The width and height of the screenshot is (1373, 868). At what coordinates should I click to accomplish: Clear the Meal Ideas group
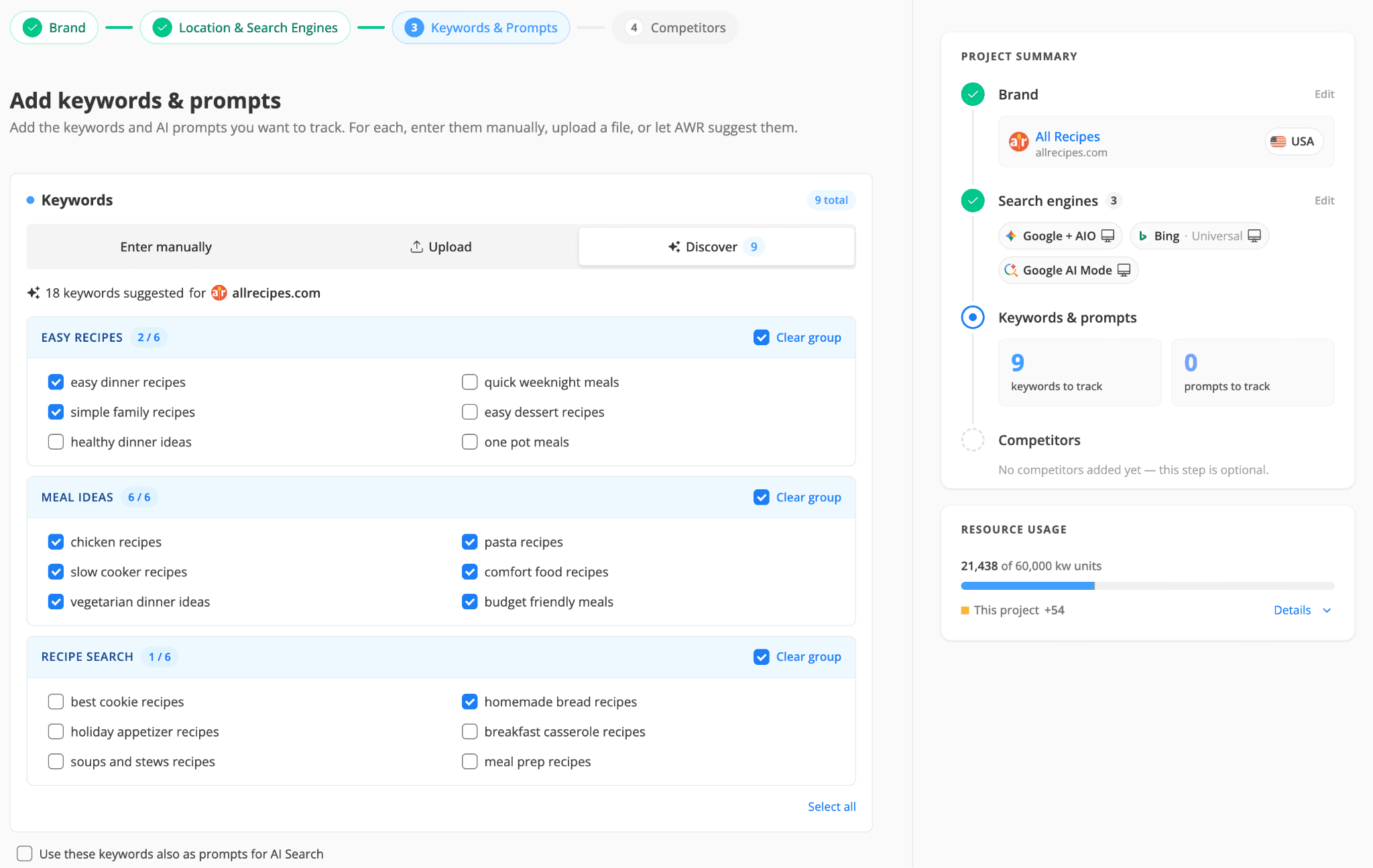pyautogui.click(x=797, y=497)
